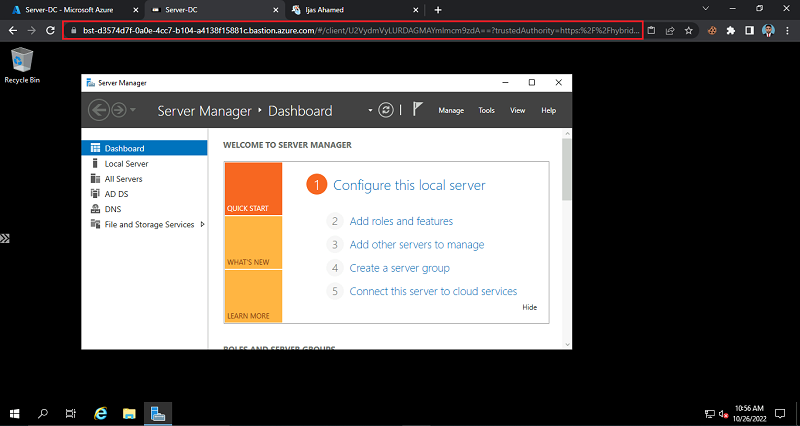Expand the Bastion side panel arrows

(5, 238)
